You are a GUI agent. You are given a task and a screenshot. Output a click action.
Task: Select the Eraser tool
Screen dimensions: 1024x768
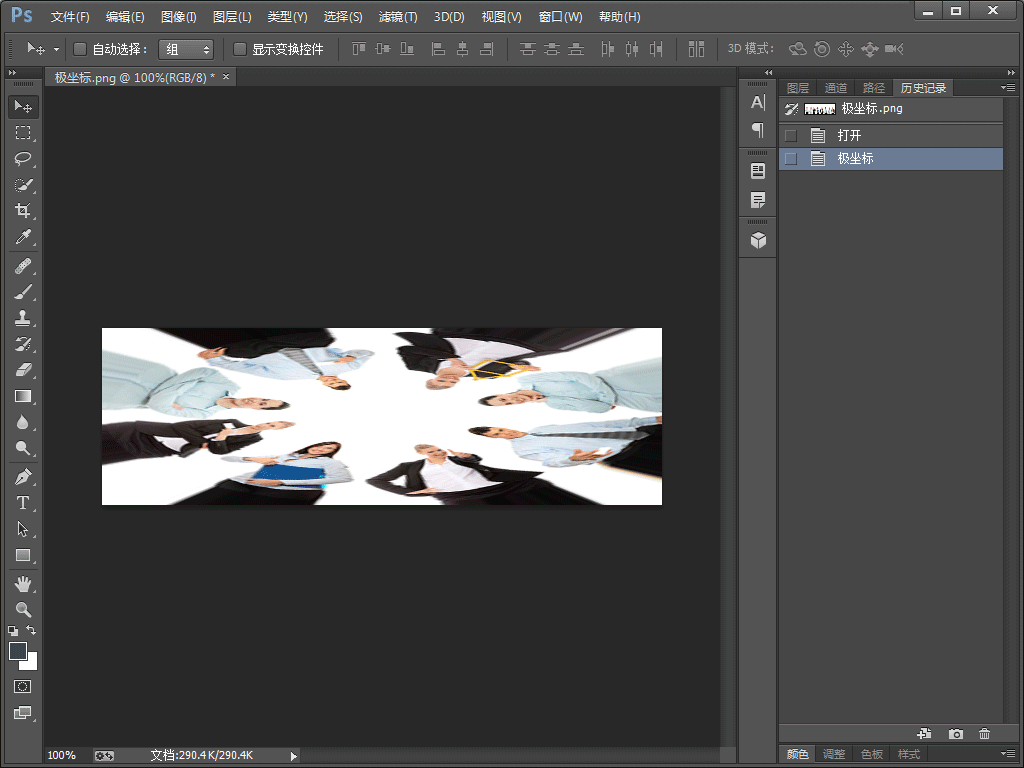[x=23, y=370]
